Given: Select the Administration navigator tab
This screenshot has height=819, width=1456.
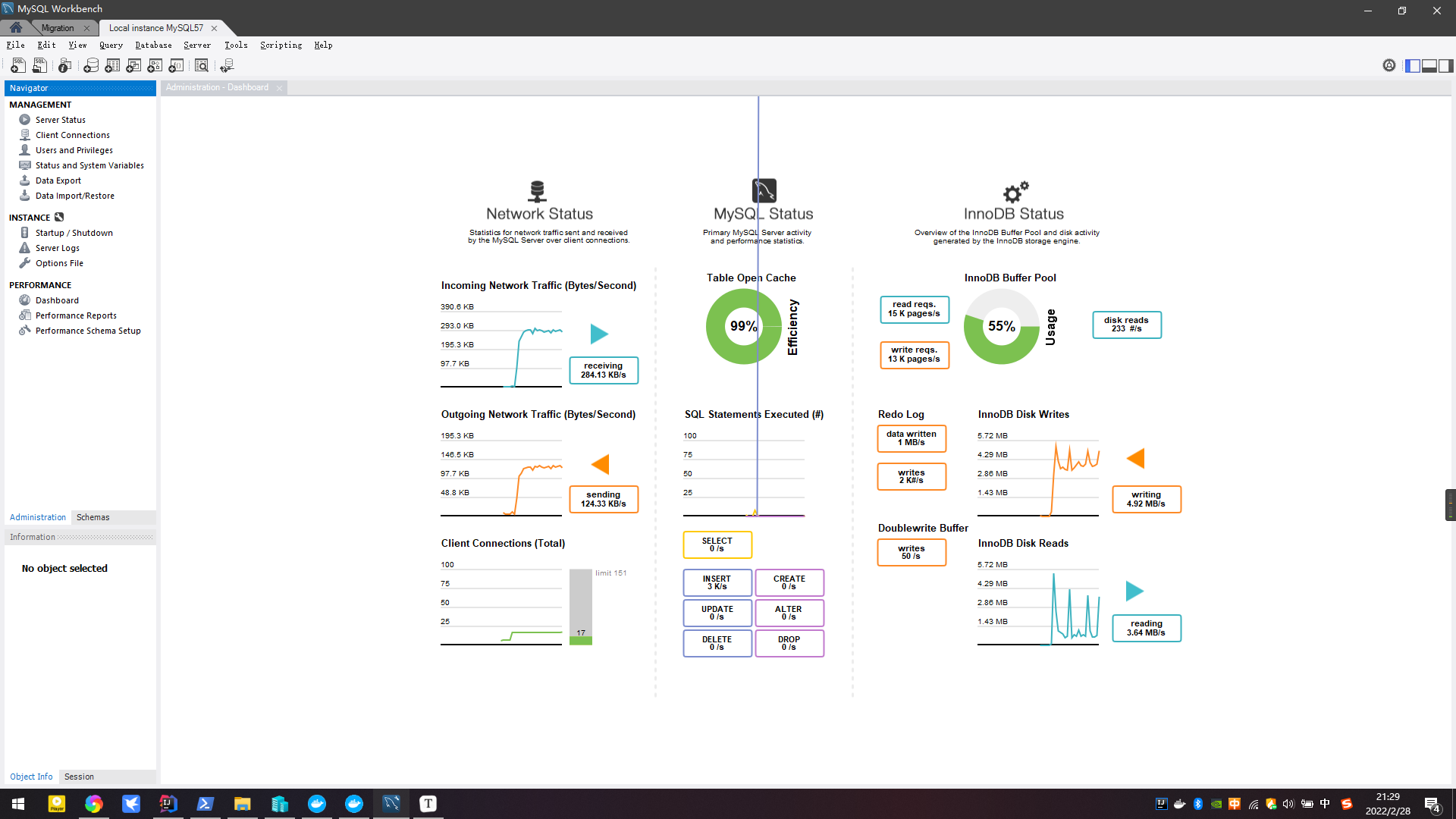Looking at the screenshot, I should pos(38,517).
